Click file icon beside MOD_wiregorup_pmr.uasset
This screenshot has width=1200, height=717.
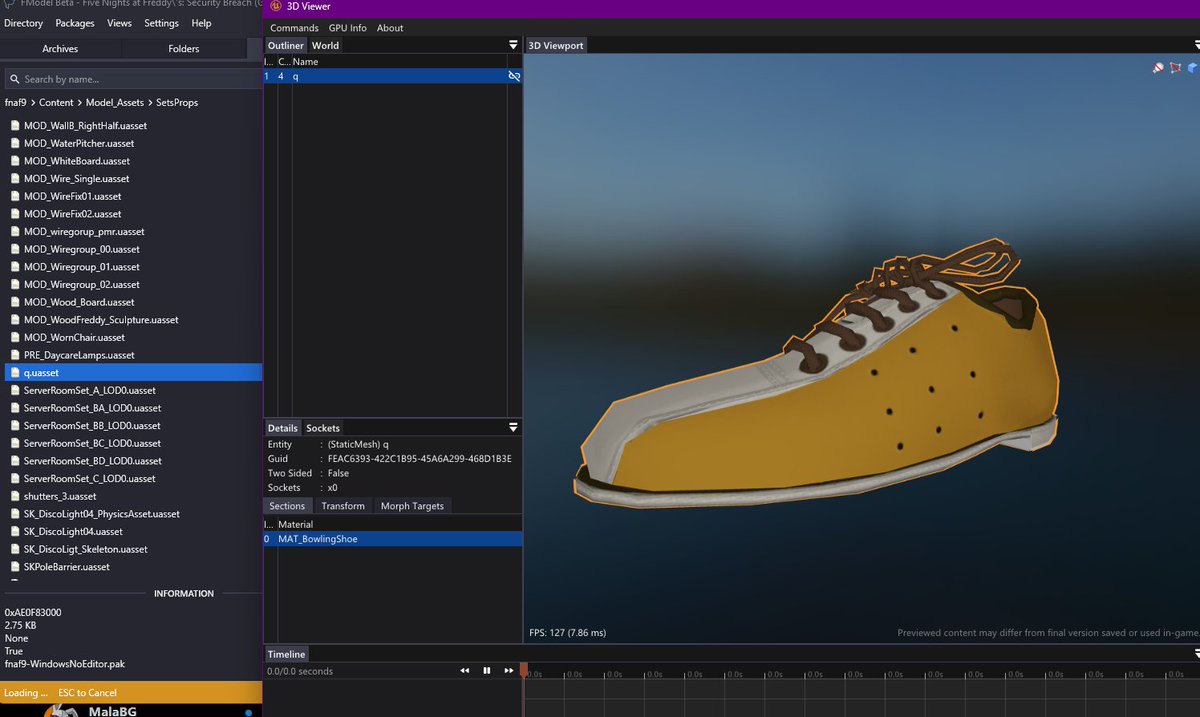click(14, 232)
